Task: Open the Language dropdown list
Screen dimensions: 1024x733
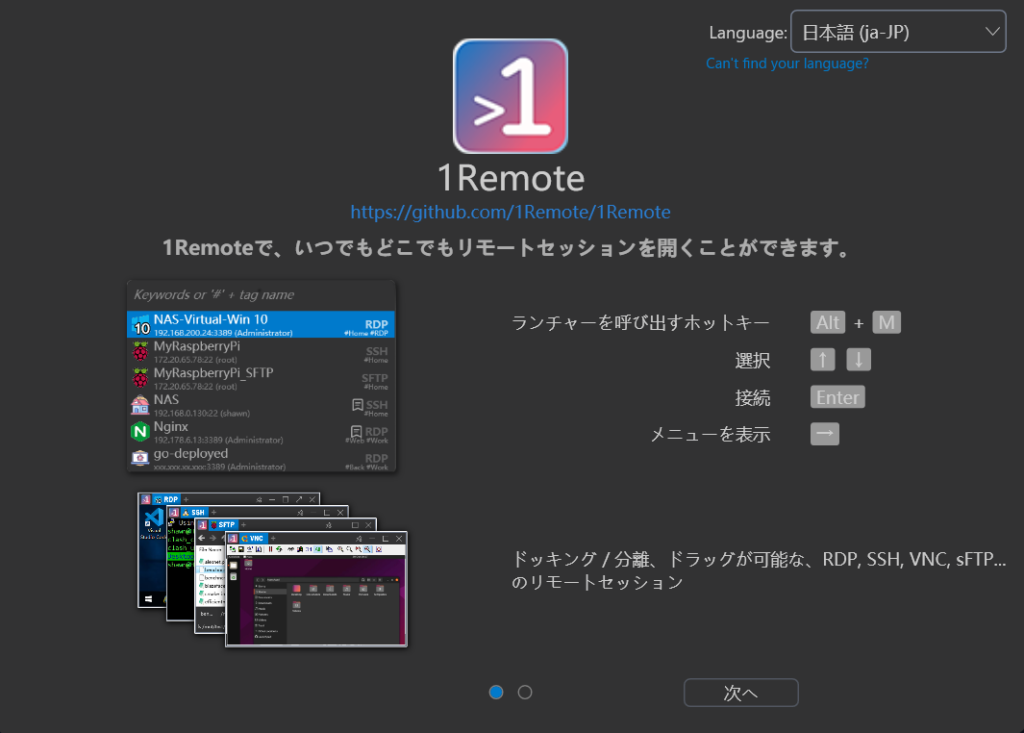Action: (897, 32)
